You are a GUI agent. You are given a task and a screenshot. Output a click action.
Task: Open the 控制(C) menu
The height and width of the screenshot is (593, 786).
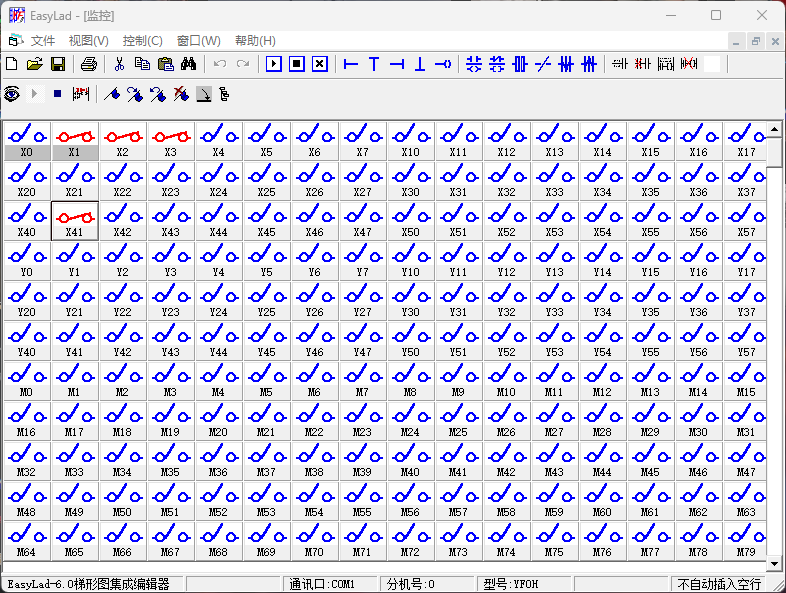[142, 41]
